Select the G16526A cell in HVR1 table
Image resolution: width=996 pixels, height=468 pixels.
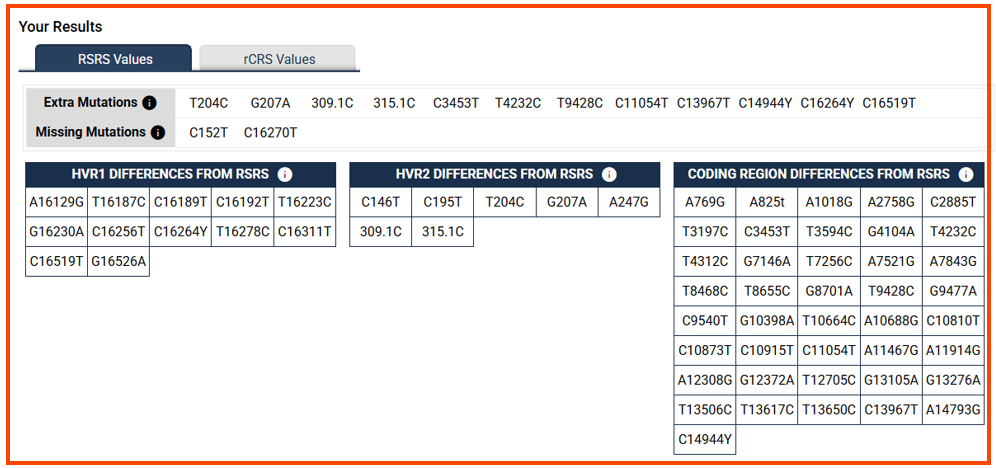pyautogui.click(x=119, y=262)
